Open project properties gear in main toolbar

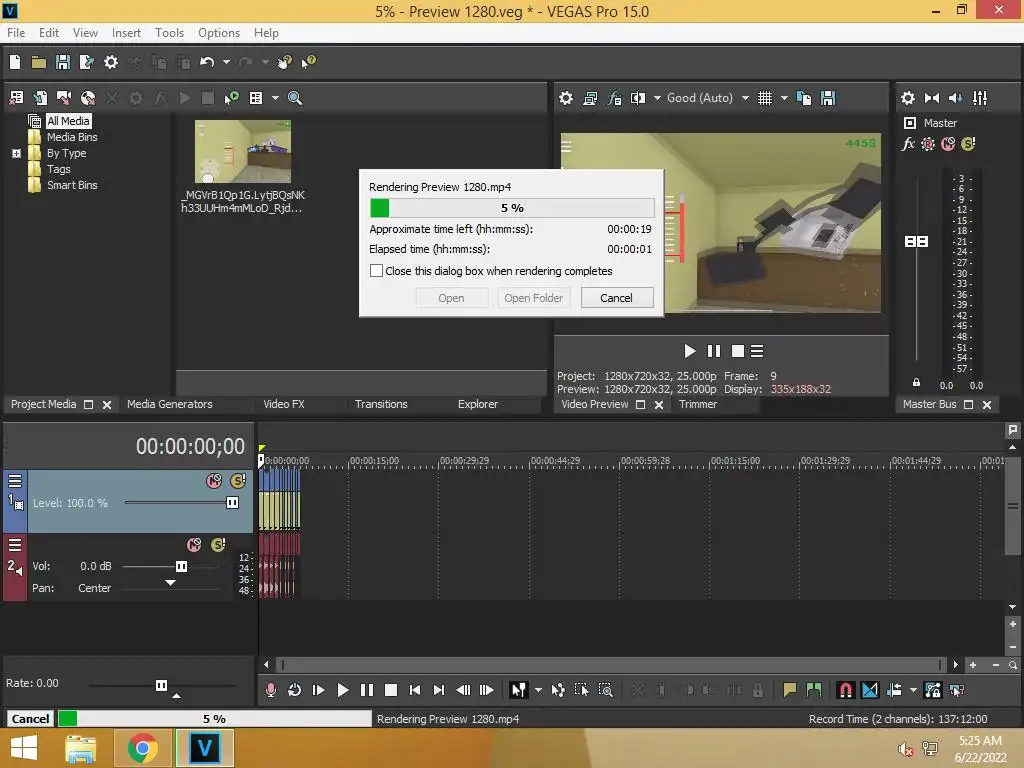click(x=111, y=62)
